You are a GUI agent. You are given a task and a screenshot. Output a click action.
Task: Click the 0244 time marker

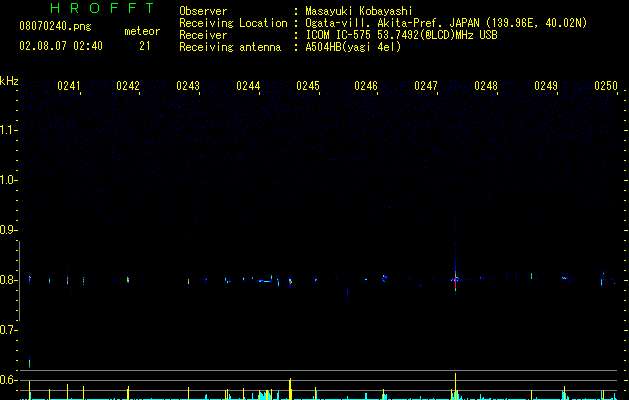248,86
